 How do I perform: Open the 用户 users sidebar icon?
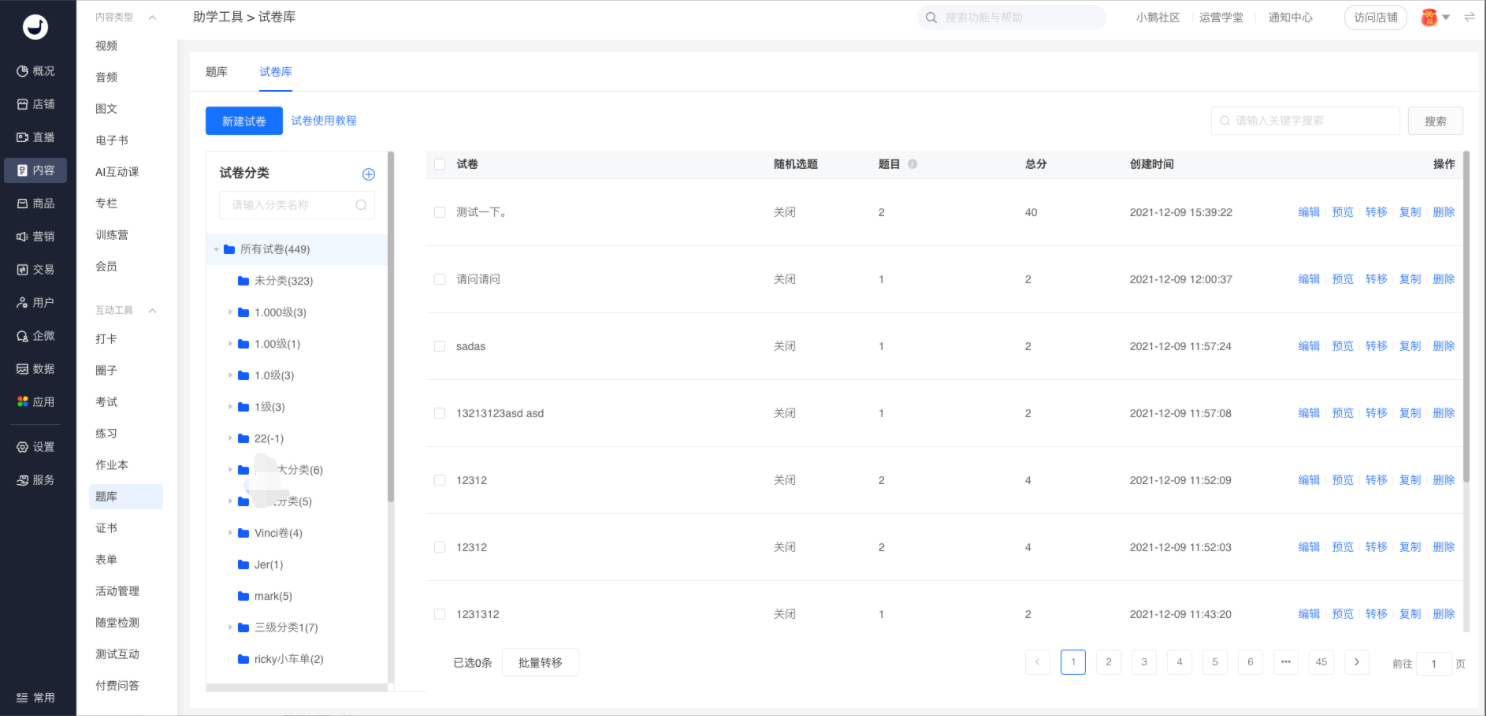point(23,302)
